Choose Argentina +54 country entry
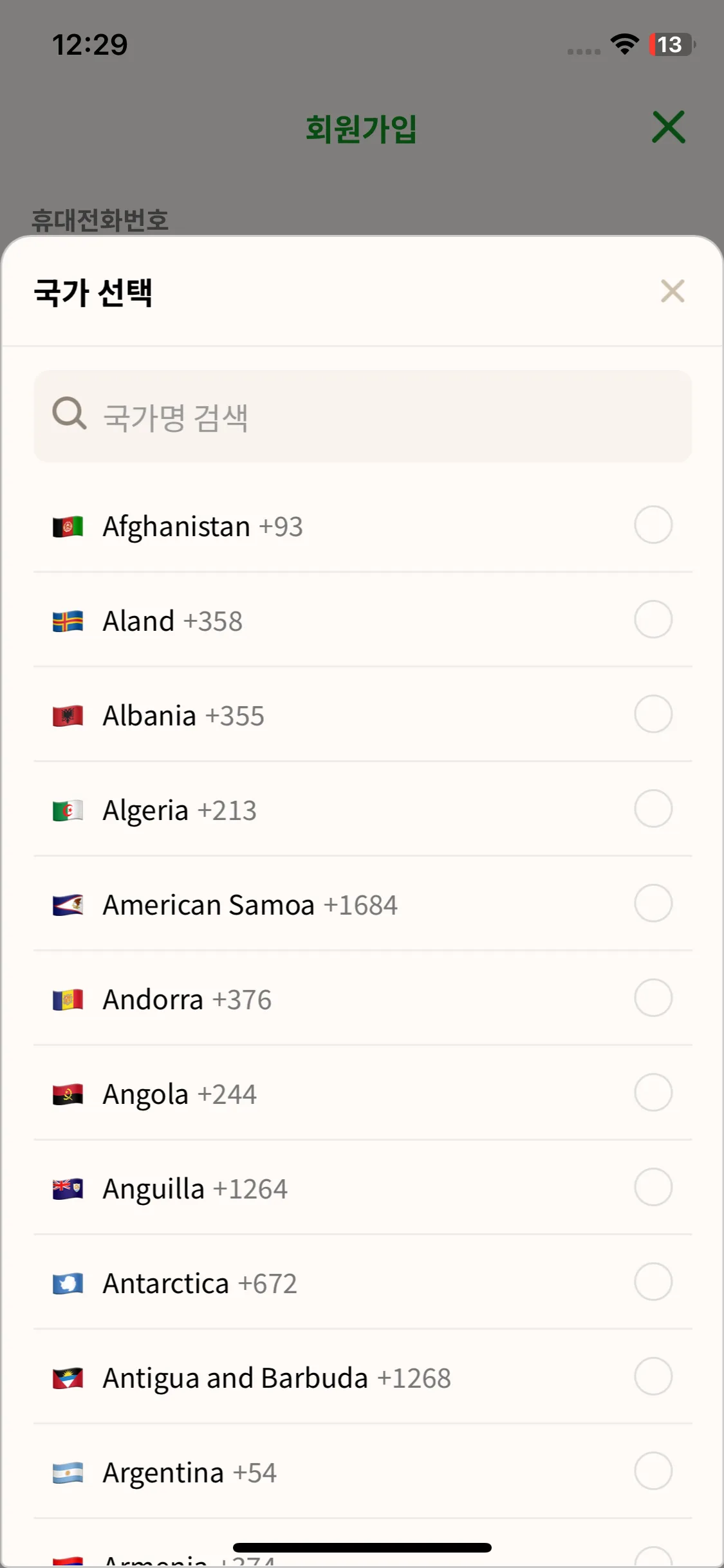724x1568 pixels. pos(190,1473)
